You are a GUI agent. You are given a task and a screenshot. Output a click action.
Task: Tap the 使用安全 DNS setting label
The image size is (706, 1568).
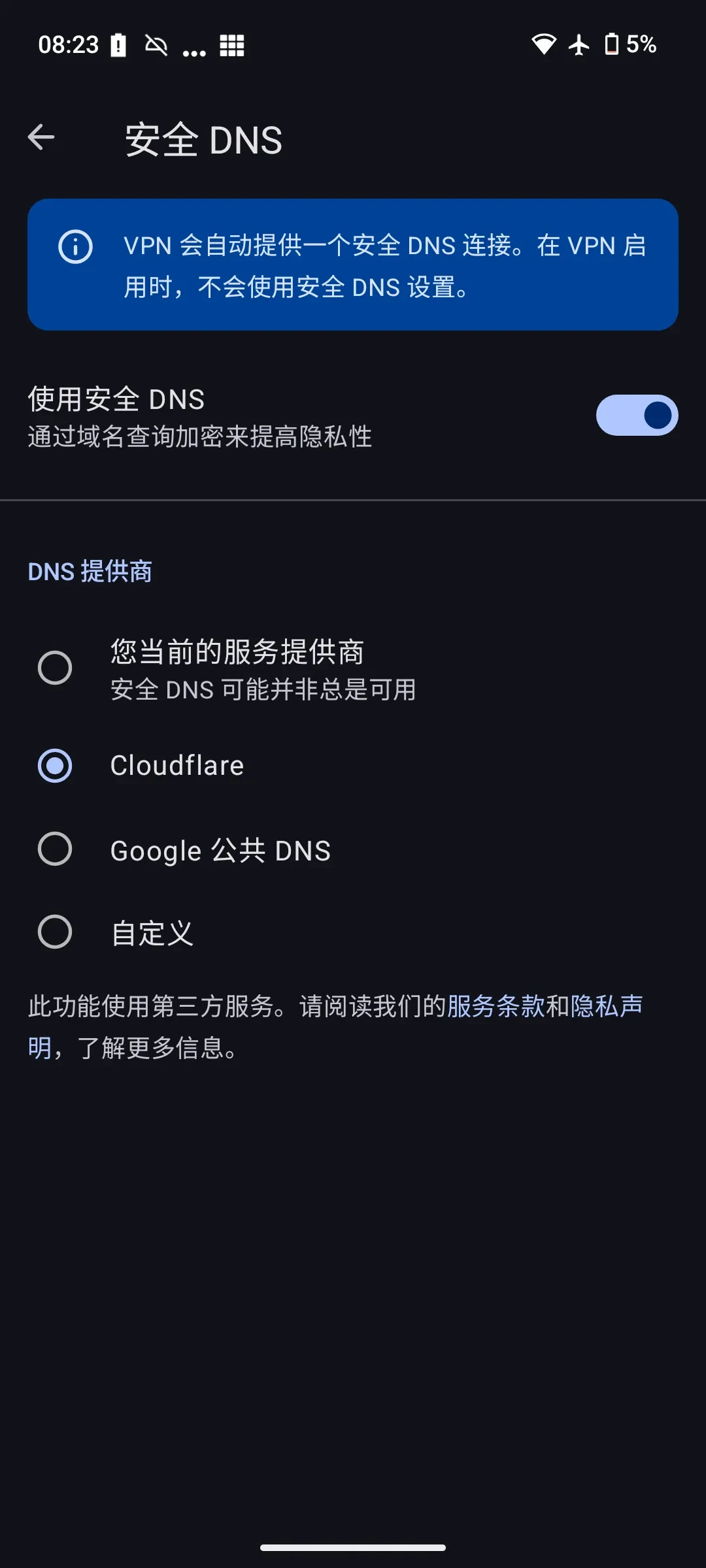pos(116,399)
